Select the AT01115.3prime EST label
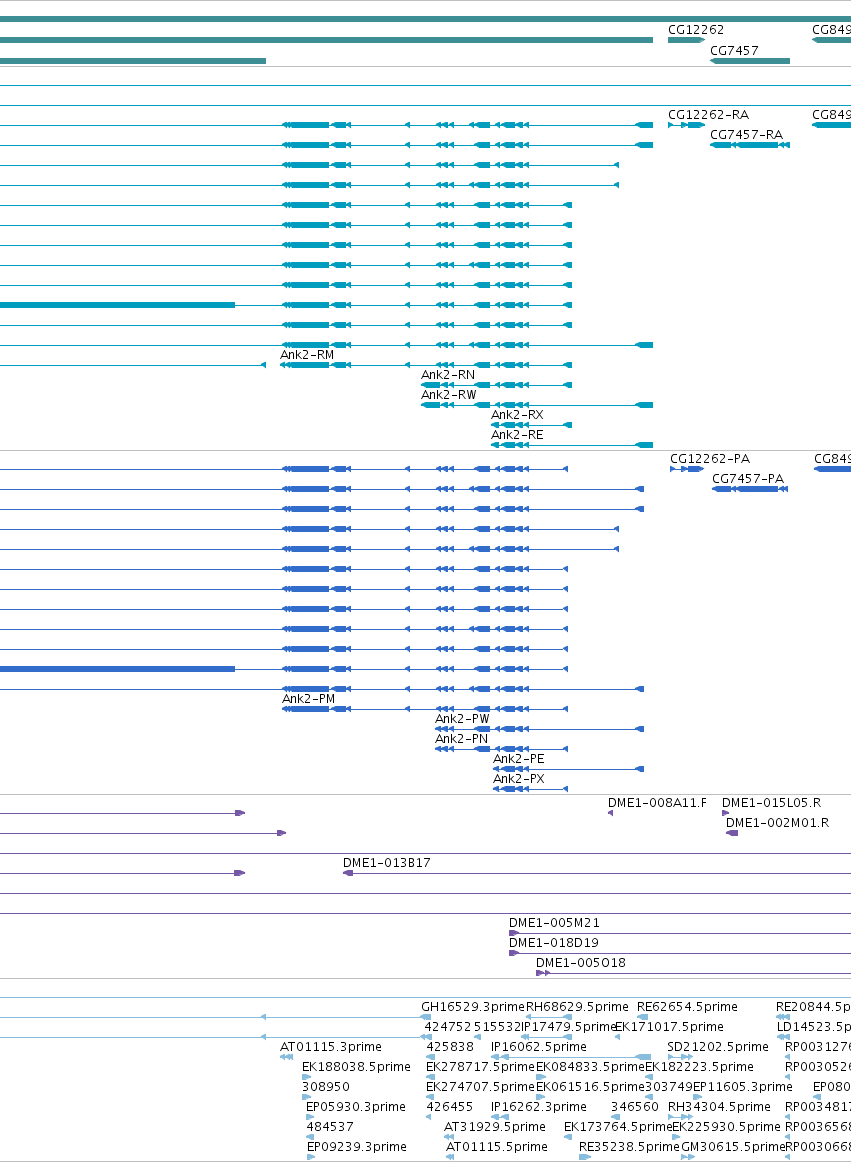Screen dimensions: 851x1162 point(331,1046)
